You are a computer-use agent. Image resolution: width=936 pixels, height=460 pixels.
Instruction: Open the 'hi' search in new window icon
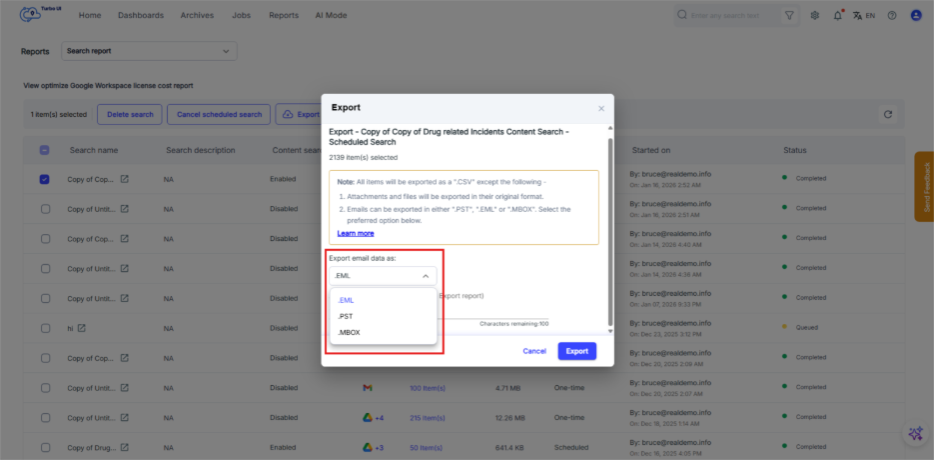[x=82, y=328]
